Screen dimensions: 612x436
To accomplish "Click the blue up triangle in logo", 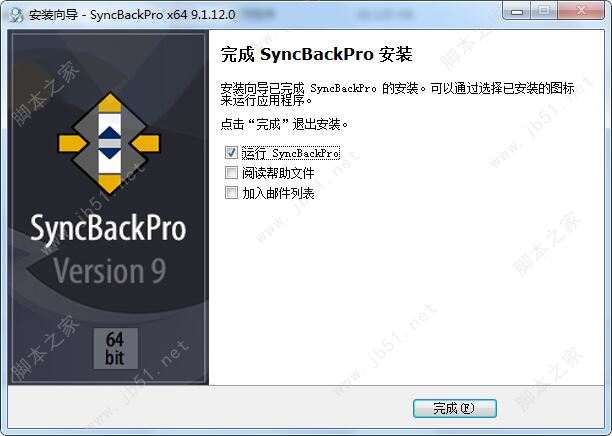I will tap(110, 133).
